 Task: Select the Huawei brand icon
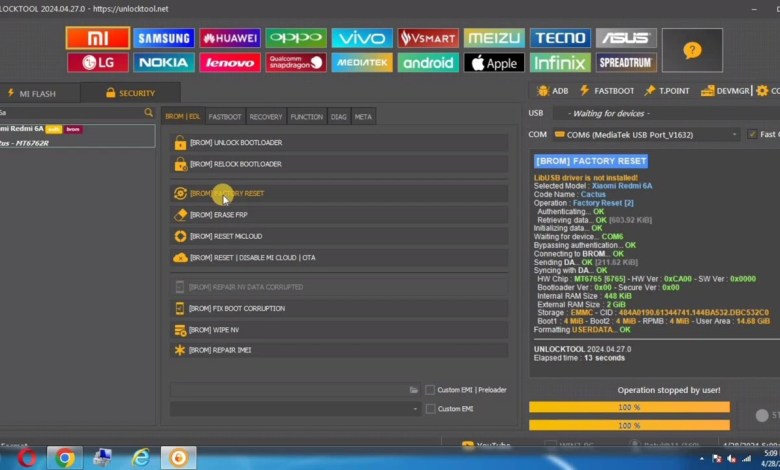230,38
